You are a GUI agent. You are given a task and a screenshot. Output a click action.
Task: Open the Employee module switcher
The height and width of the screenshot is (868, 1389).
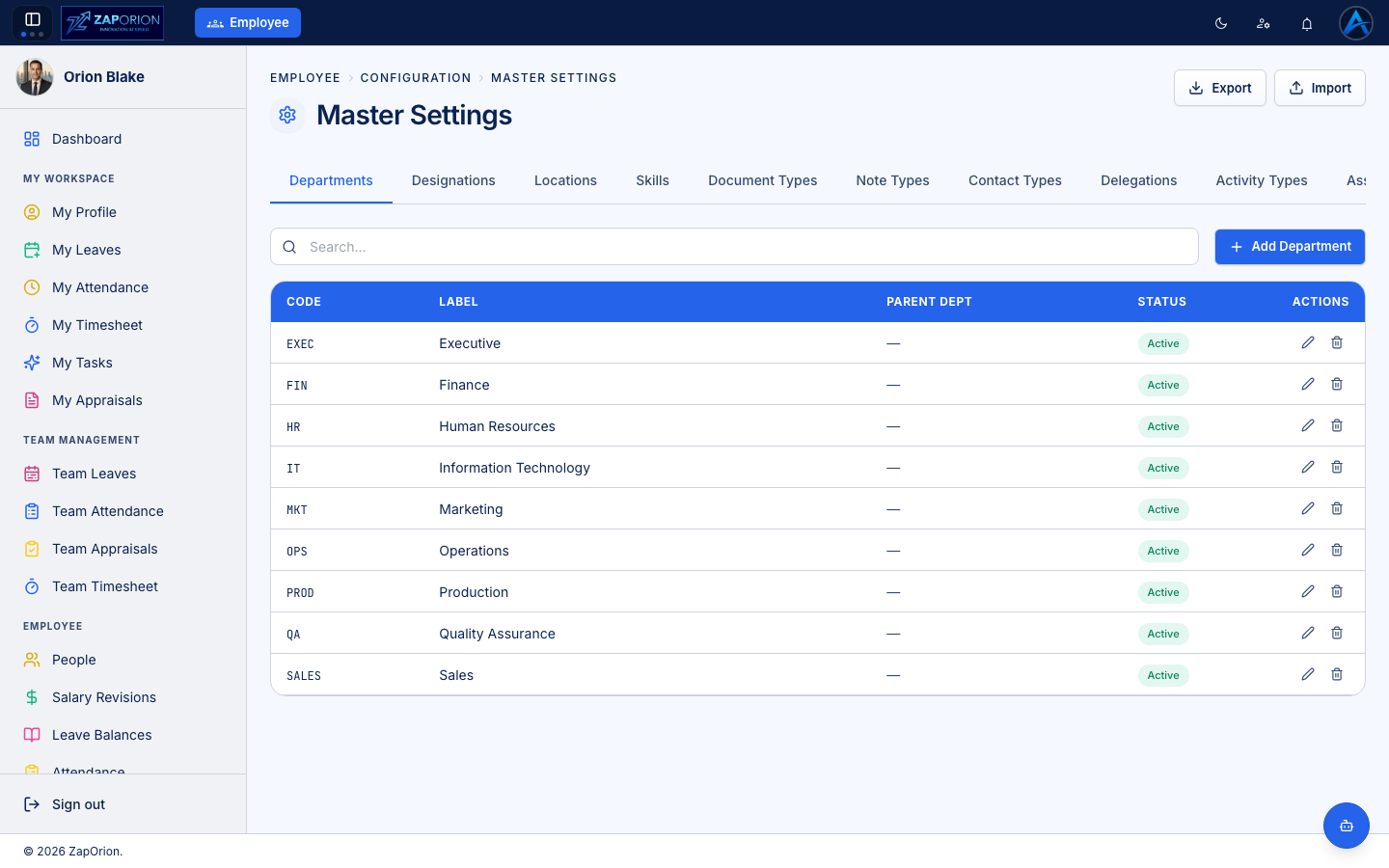[x=248, y=22]
